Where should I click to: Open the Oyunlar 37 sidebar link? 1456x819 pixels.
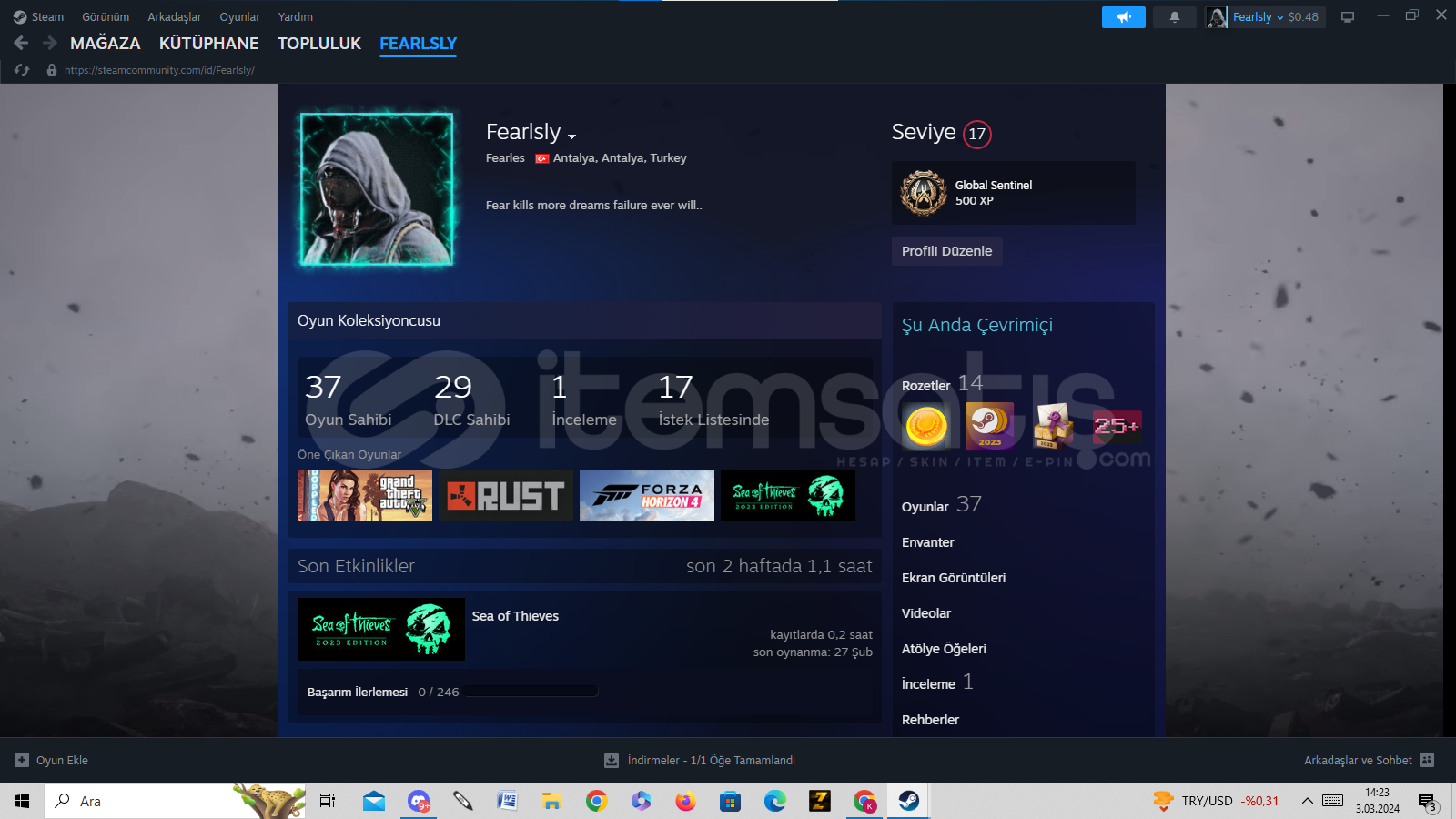point(942,505)
